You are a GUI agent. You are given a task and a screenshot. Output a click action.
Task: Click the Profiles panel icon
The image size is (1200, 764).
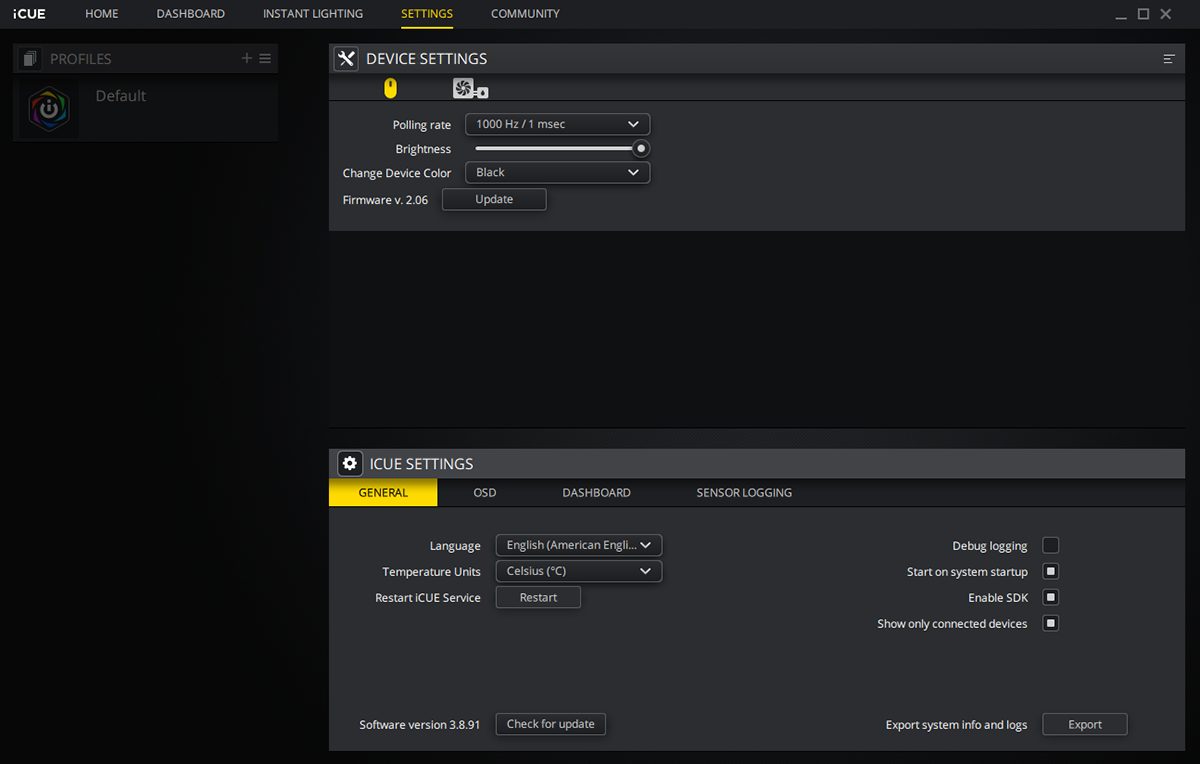[x=30, y=59]
